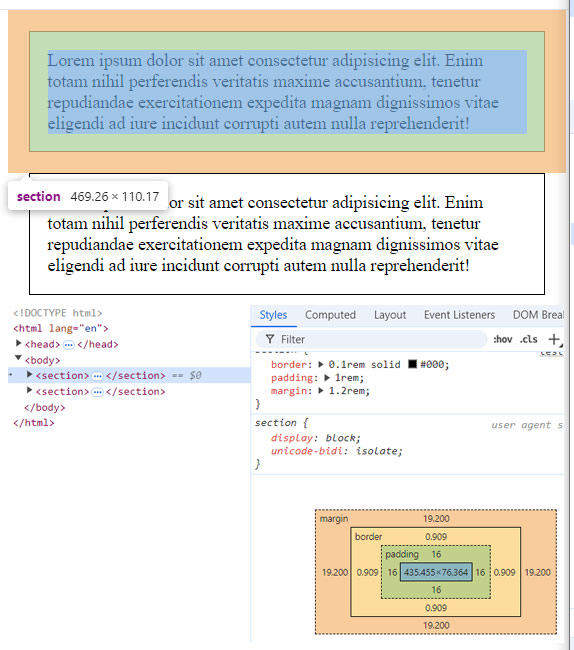Add new style rule with plus icon
The height and width of the screenshot is (650, 574).
pos(554,340)
